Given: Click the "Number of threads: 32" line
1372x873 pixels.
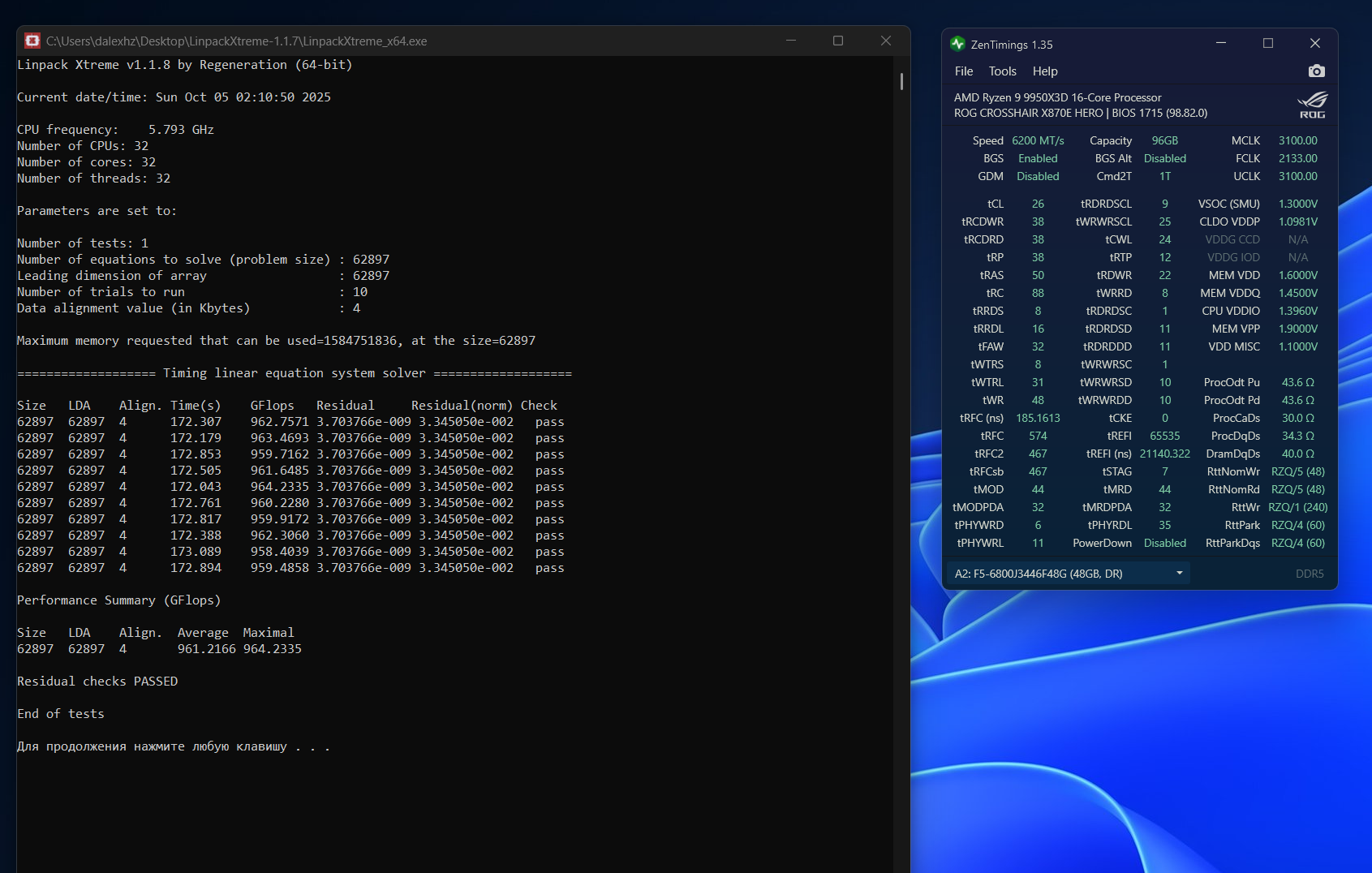Looking at the screenshot, I should (93, 178).
